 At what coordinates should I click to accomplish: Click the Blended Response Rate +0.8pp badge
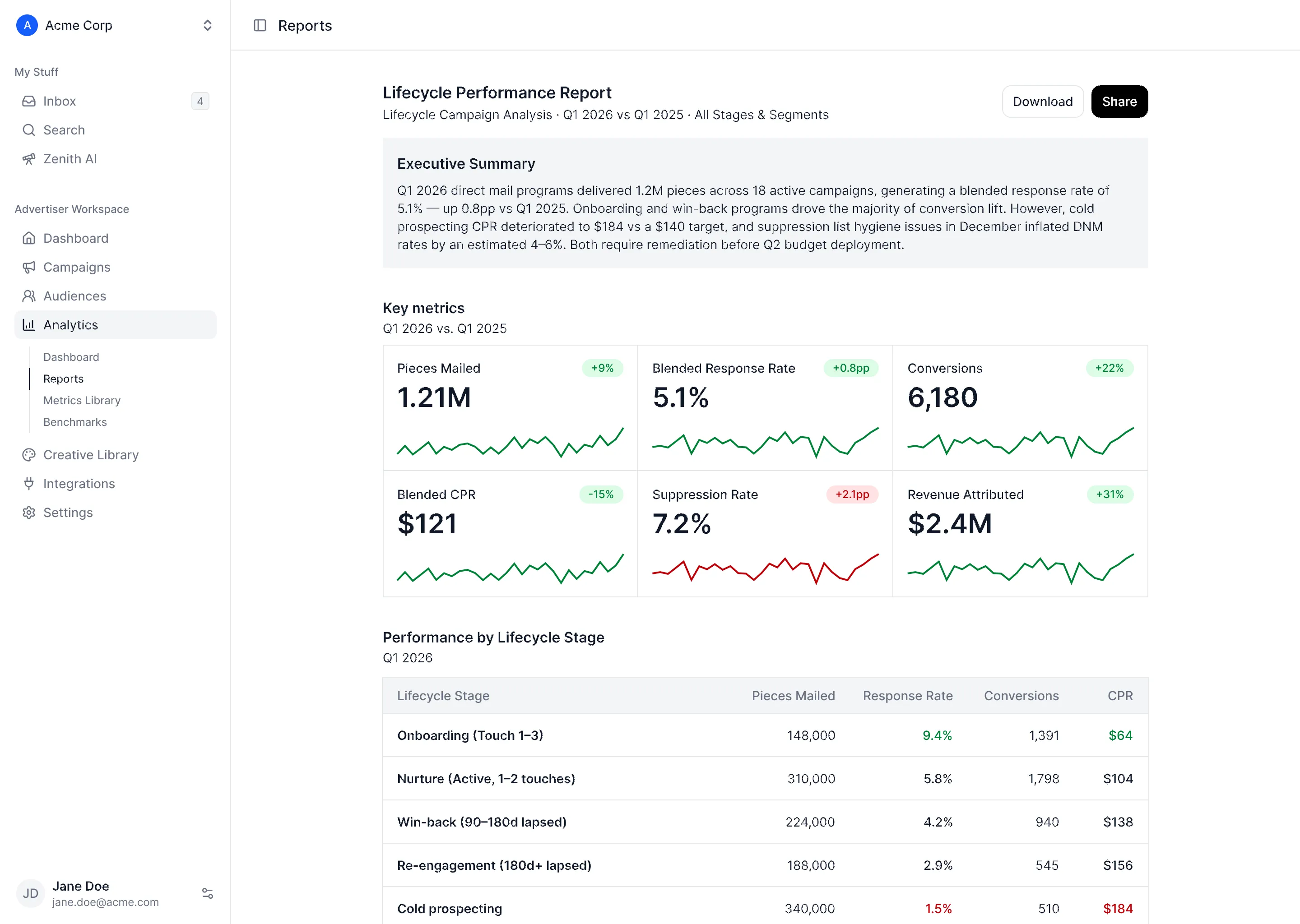coord(850,368)
